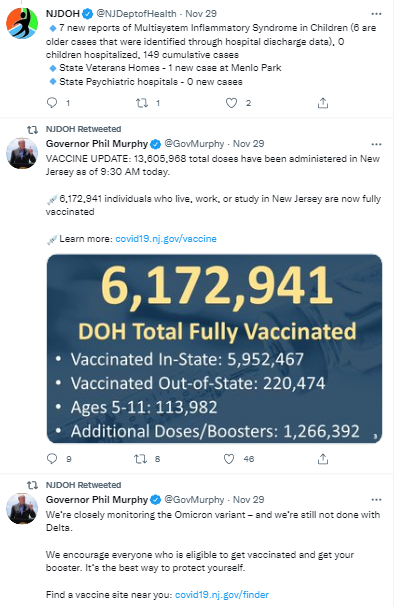Open the 6,172,941 Fully Vaccinated image
The width and height of the screenshot is (400, 607).
tap(214, 348)
